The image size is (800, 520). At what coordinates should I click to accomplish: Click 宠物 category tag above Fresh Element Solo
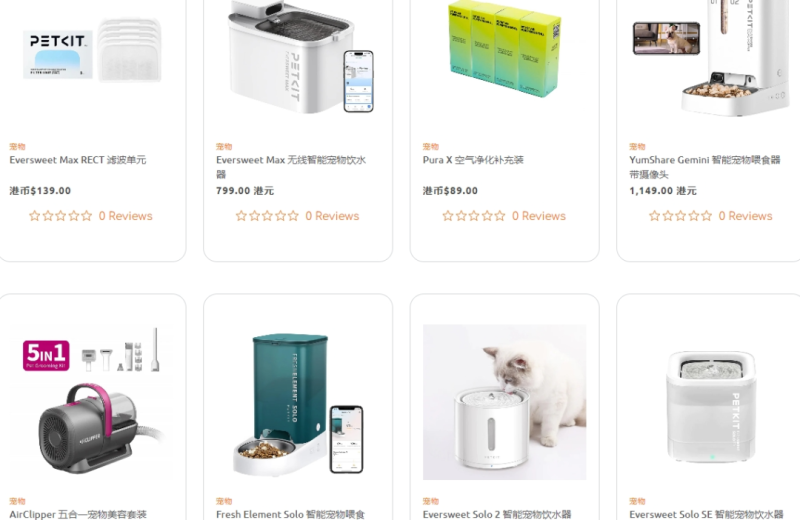(224, 501)
